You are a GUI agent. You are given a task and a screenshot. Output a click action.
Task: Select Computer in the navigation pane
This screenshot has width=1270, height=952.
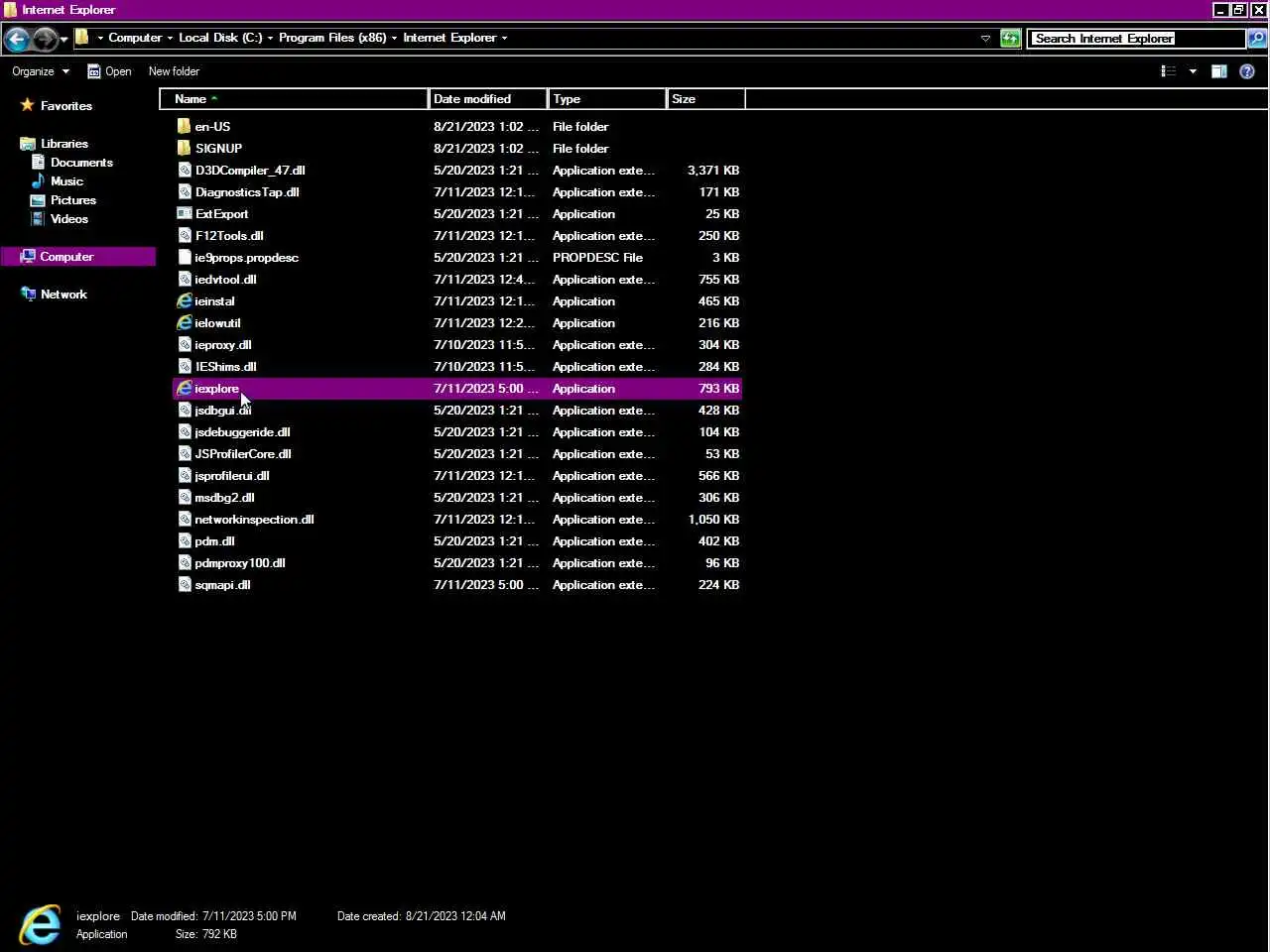66,257
